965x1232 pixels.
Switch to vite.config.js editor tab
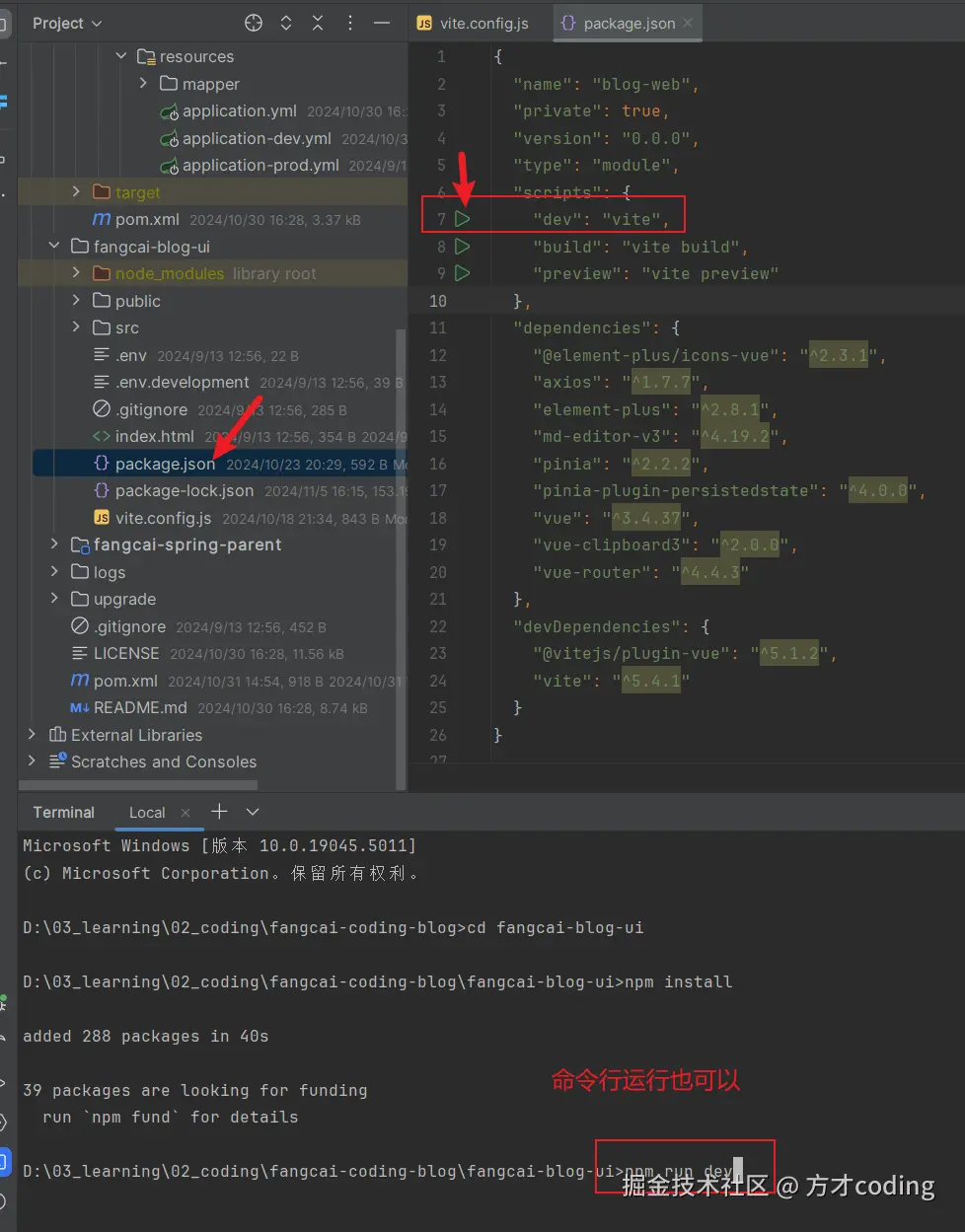click(x=473, y=23)
